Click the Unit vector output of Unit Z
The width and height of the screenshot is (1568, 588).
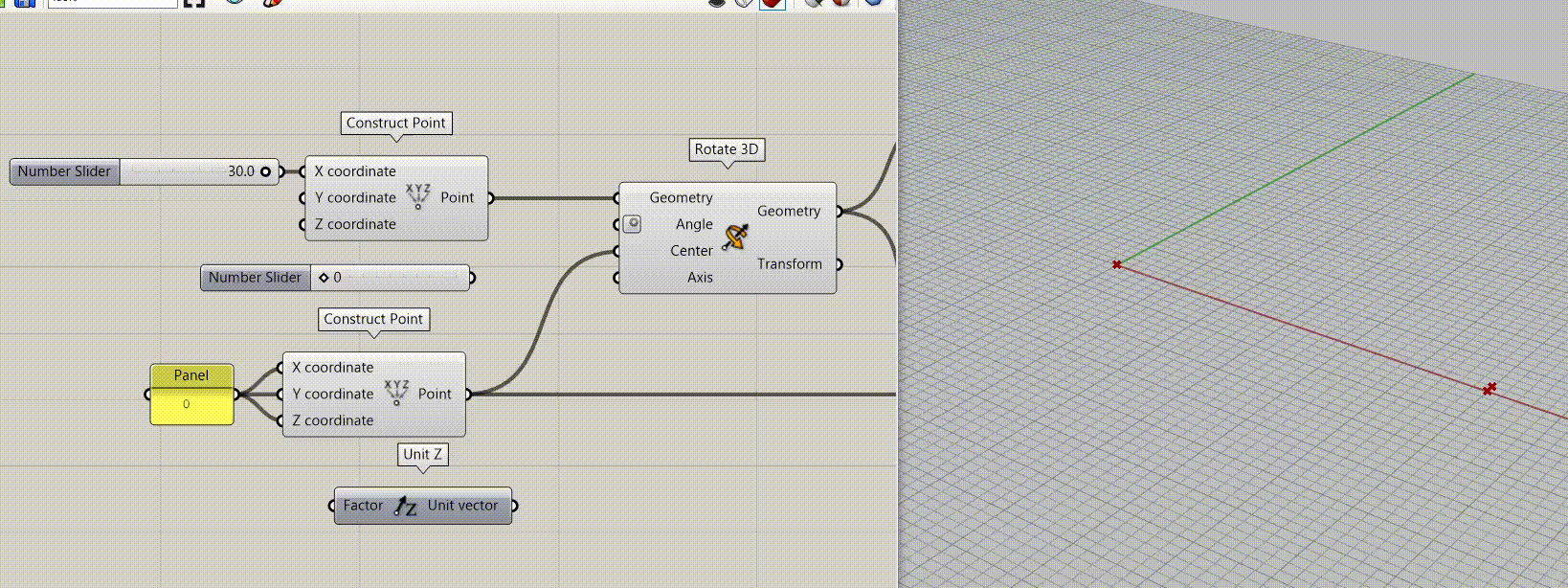click(x=463, y=506)
